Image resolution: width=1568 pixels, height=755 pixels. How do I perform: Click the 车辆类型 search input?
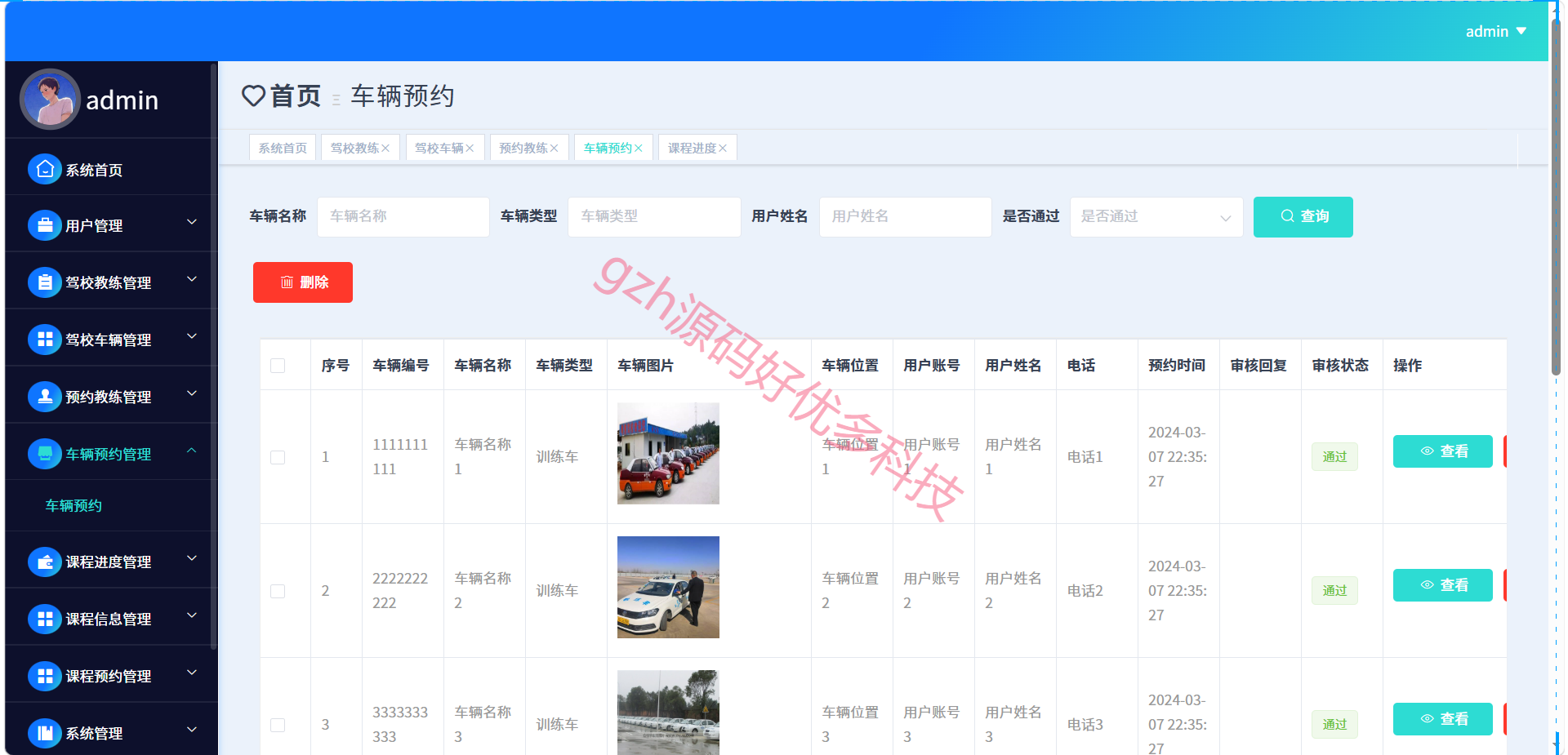click(654, 217)
